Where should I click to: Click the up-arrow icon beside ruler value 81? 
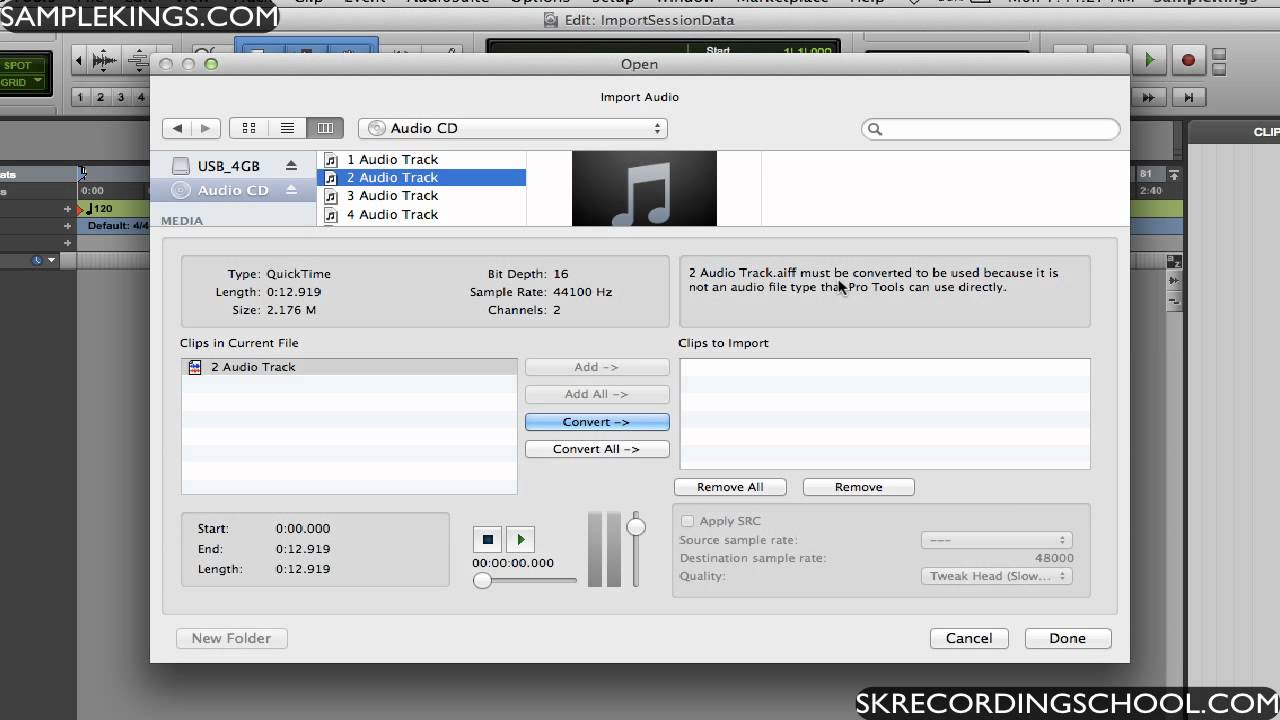(1174, 174)
